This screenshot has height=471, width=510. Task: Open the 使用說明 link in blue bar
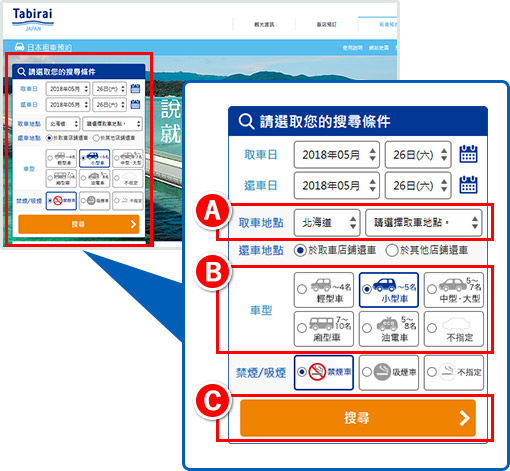(353, 48)
